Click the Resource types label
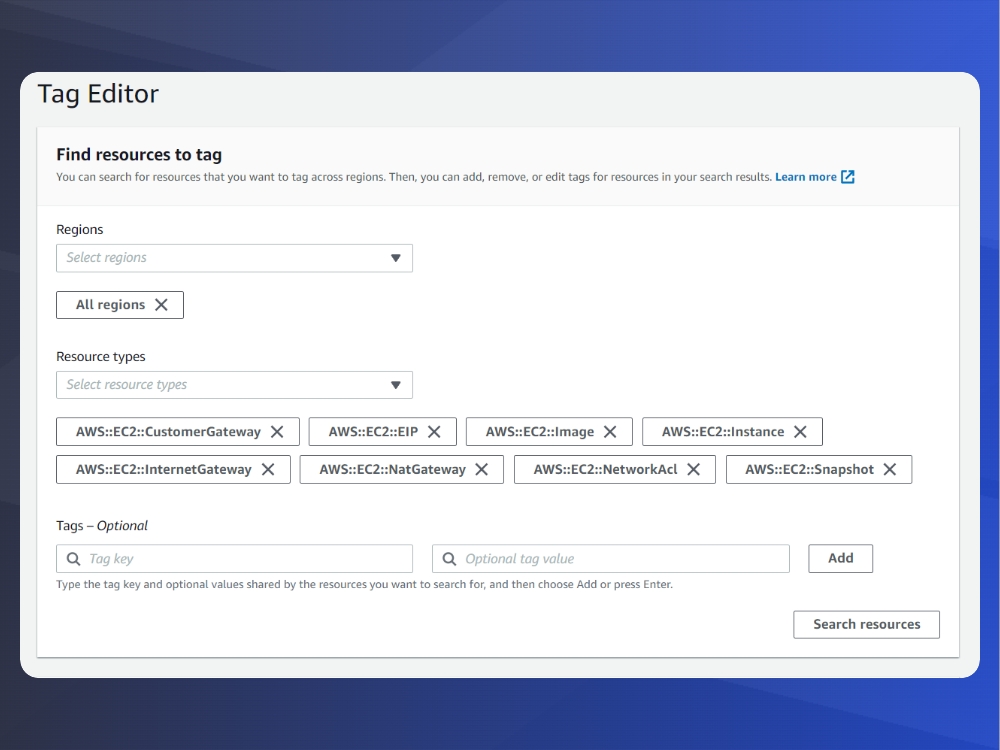Viewport: 1000px width, 750px height. [x=101, y=357]
